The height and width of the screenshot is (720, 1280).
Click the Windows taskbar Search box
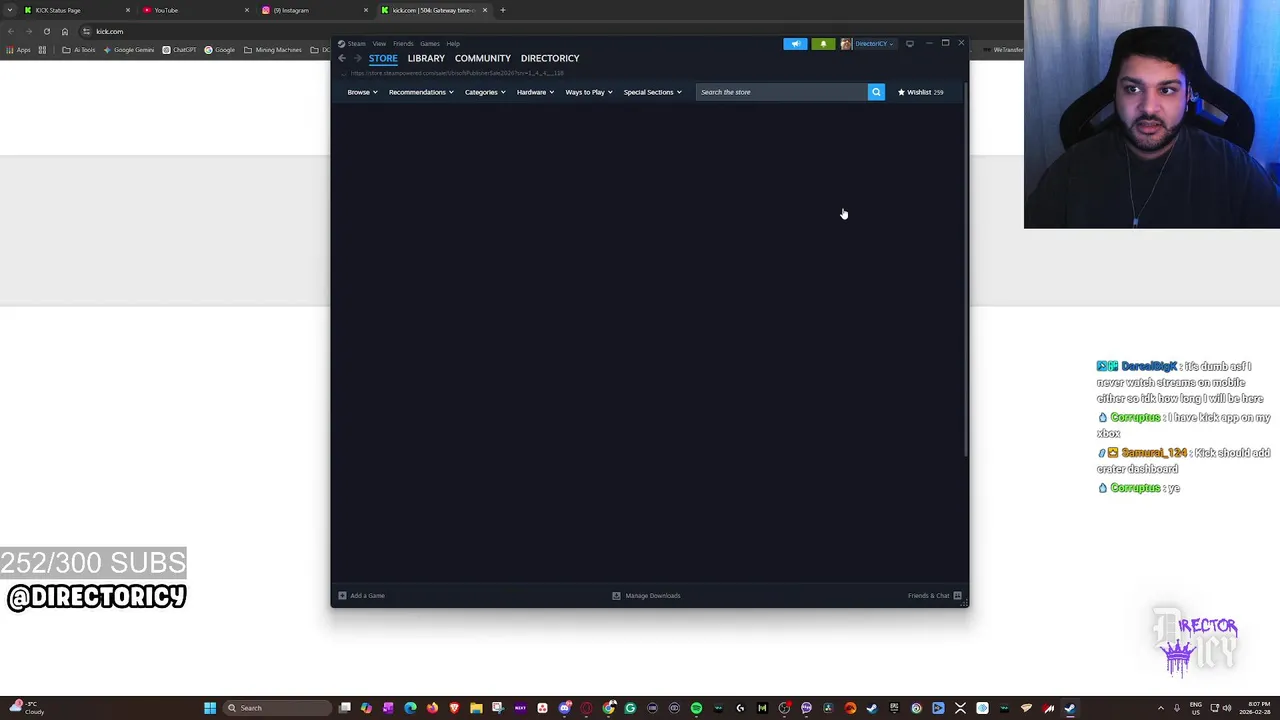276,708
